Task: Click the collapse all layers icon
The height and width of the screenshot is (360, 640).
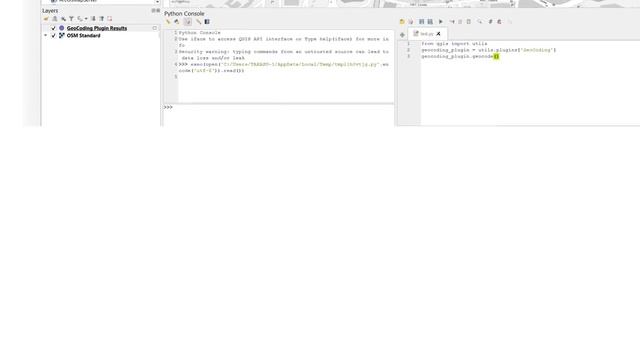Action: coord(101,19)
